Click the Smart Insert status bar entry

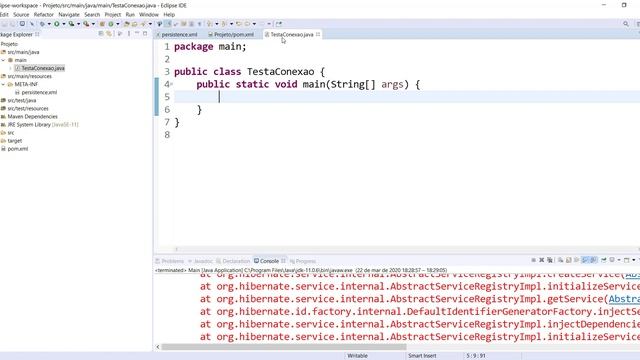pos(422,356)
